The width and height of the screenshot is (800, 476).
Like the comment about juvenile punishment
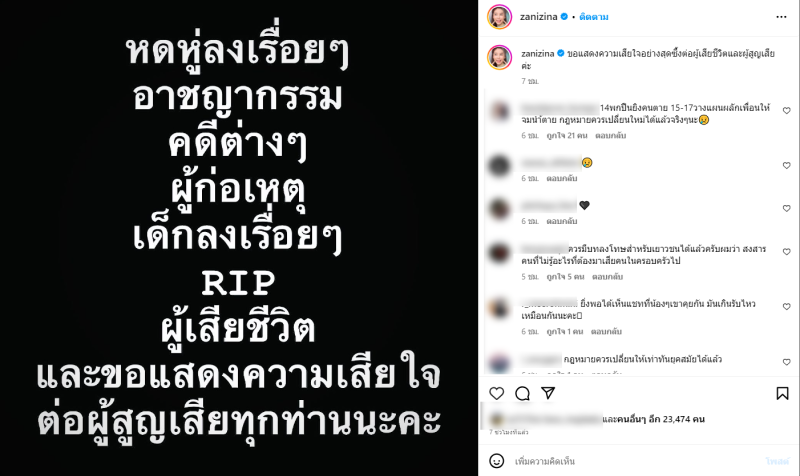[787, 252]
